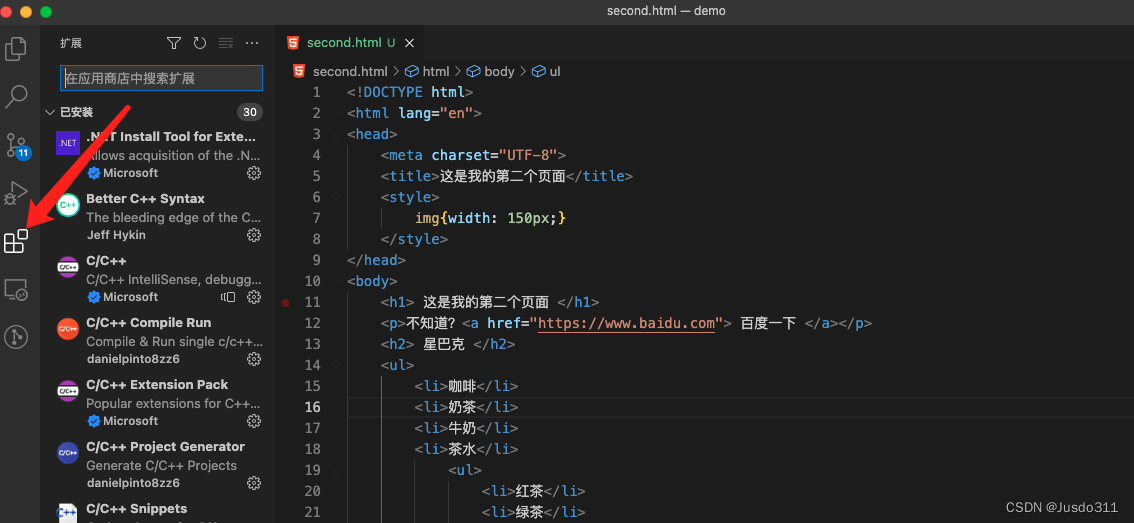Image resolution: width=1134 pixels, height=523 pixels.
Task: Open the Remote Explorer view
Action: coord(16,289)
